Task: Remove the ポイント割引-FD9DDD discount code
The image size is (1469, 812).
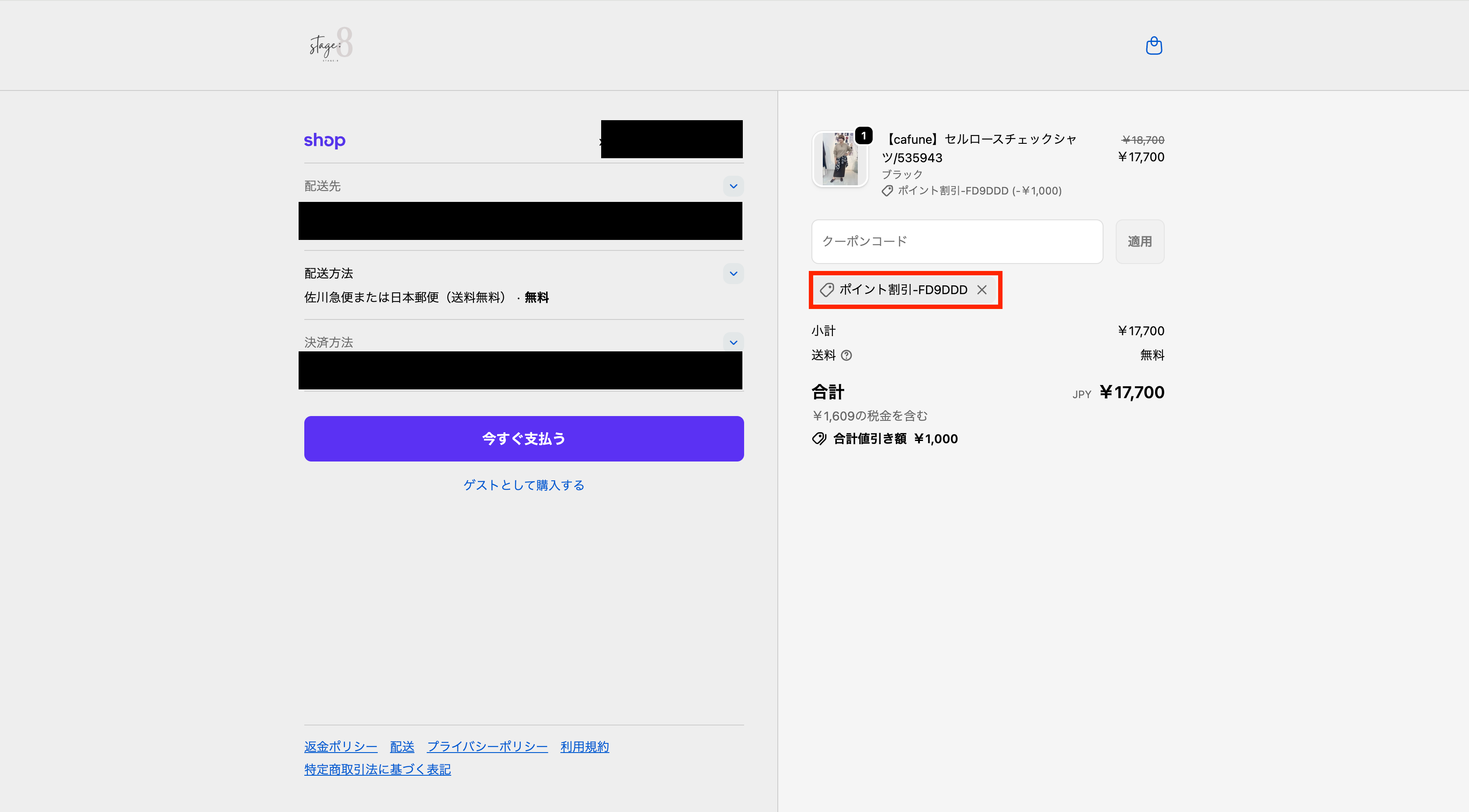Action: 982,290
